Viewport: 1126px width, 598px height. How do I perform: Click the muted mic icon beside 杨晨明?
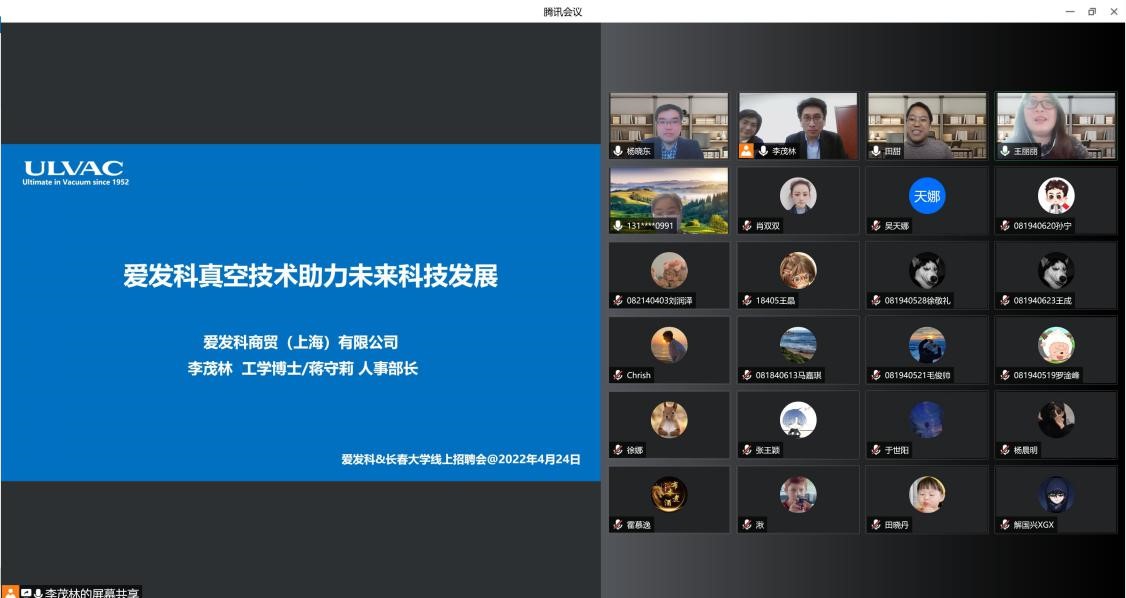tap(1005, 450)
